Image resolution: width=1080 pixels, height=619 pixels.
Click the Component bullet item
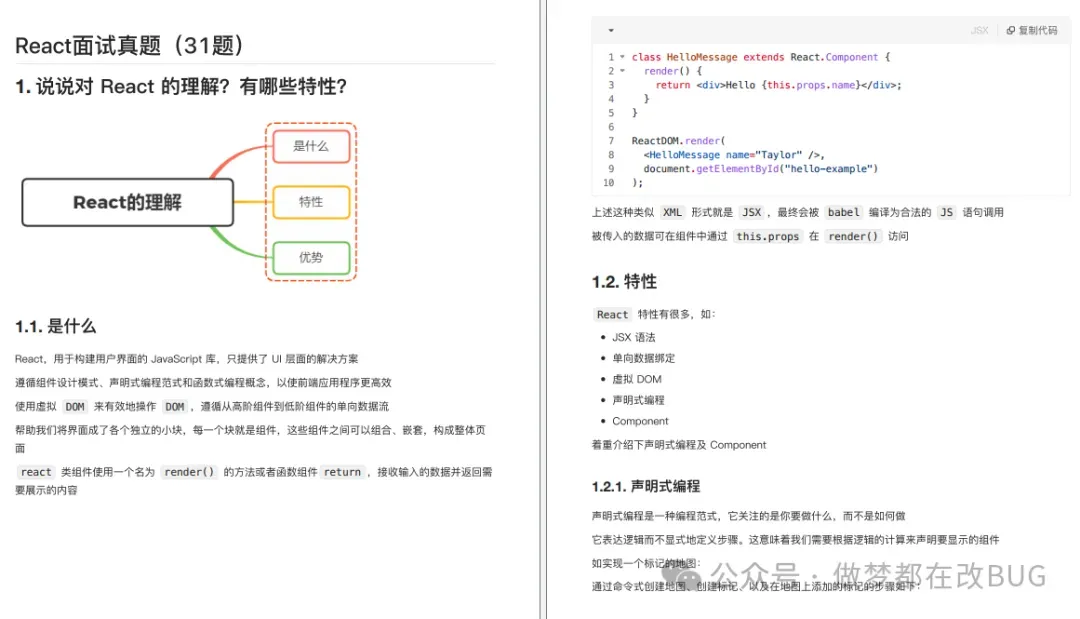[640, 421]
